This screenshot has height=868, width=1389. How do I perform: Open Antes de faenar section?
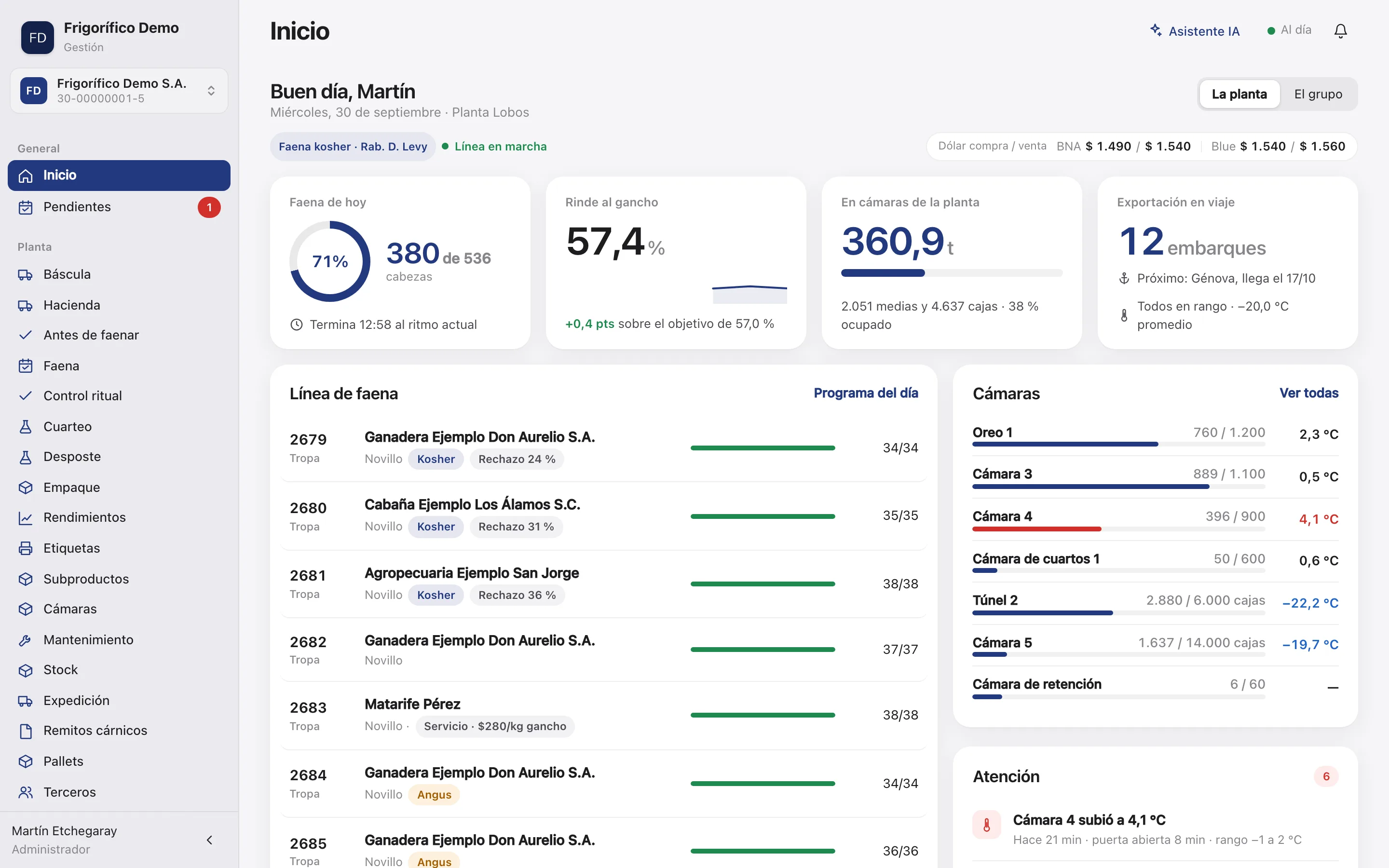pos(119,335)
